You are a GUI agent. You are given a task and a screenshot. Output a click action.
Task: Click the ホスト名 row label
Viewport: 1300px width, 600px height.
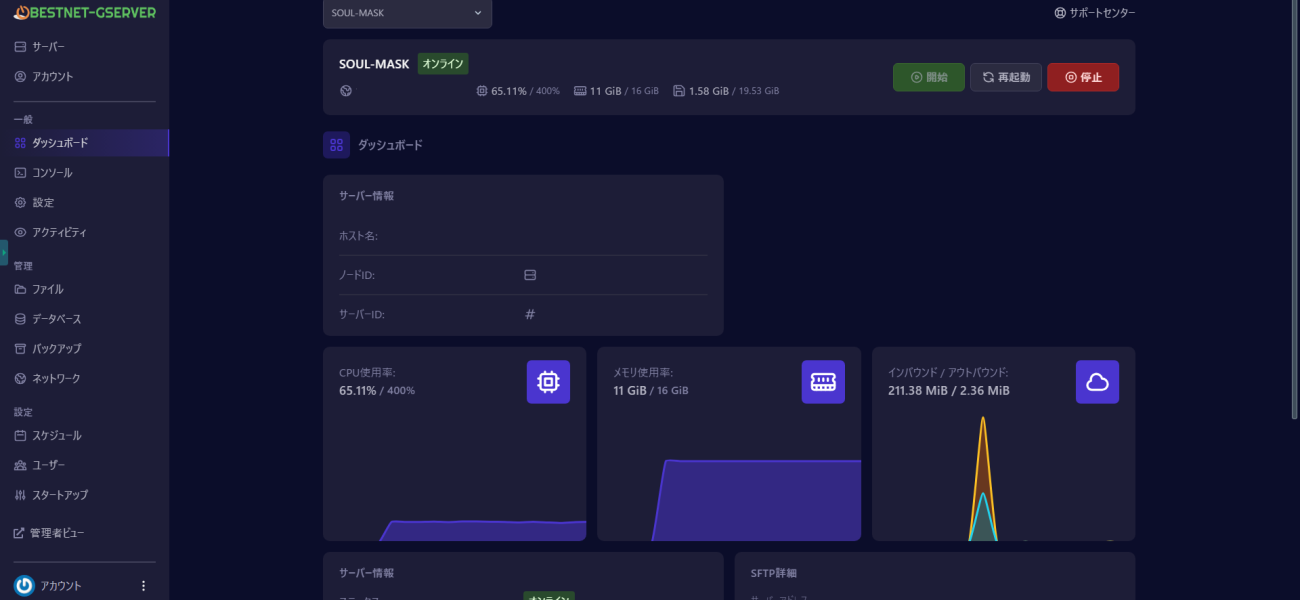click(358, 236)
